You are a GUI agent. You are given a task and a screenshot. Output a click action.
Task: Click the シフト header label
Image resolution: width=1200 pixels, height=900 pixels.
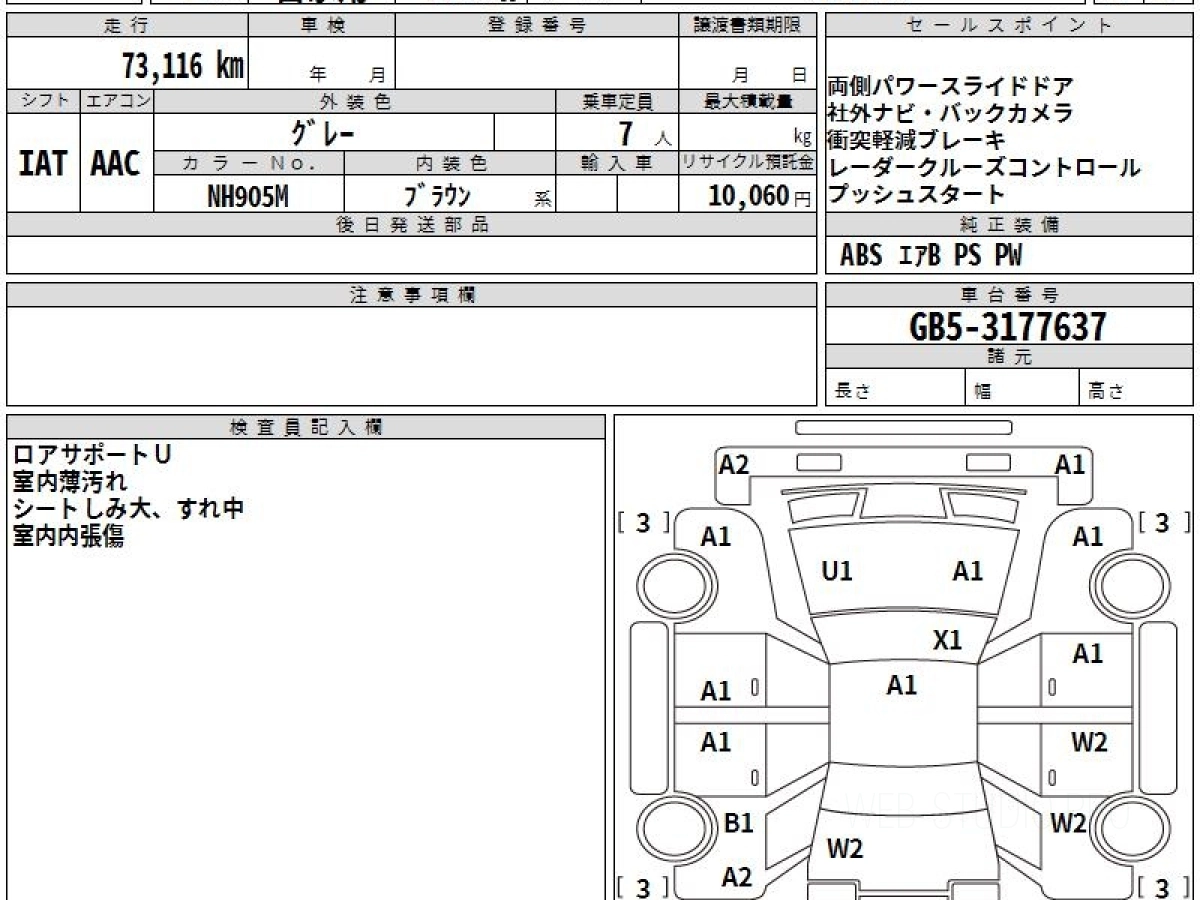(x=43, y=101)
